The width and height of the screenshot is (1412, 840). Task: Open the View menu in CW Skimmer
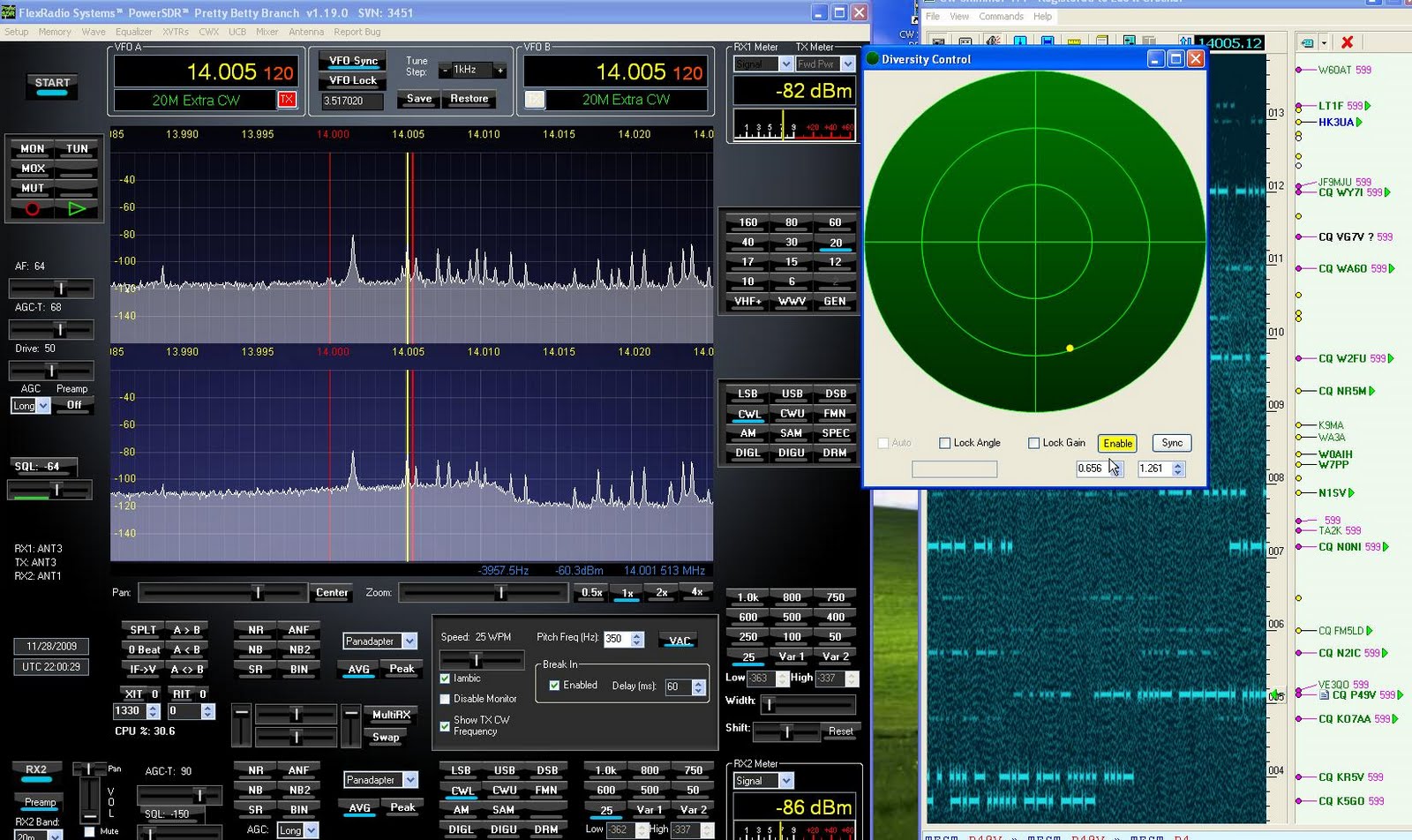point(958,16)
